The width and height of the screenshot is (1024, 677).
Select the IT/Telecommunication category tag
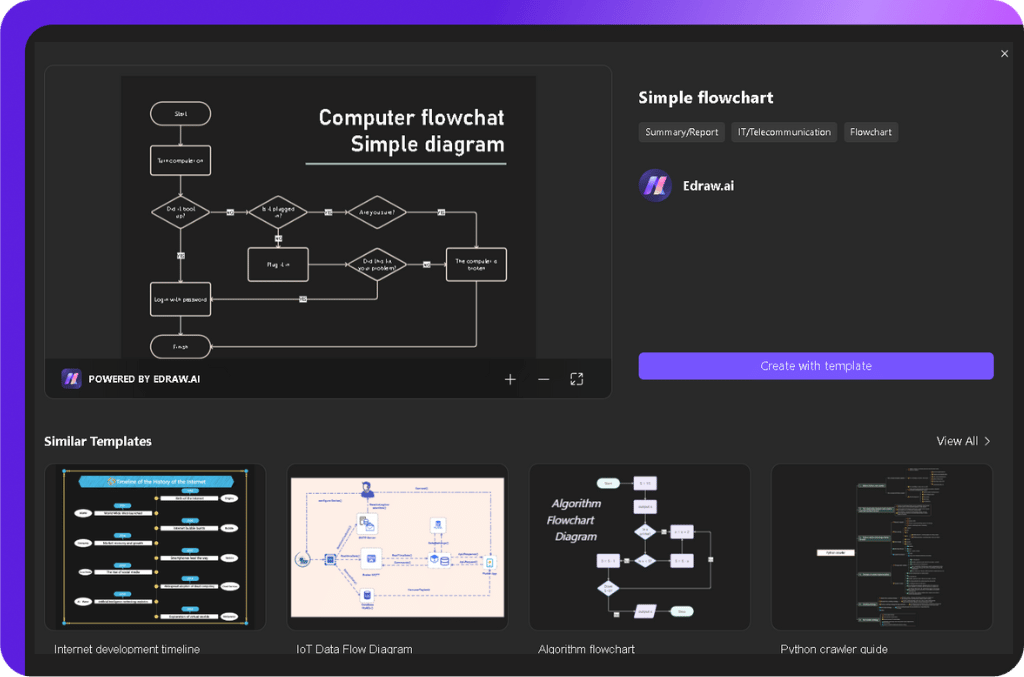(x=784, y=131)
